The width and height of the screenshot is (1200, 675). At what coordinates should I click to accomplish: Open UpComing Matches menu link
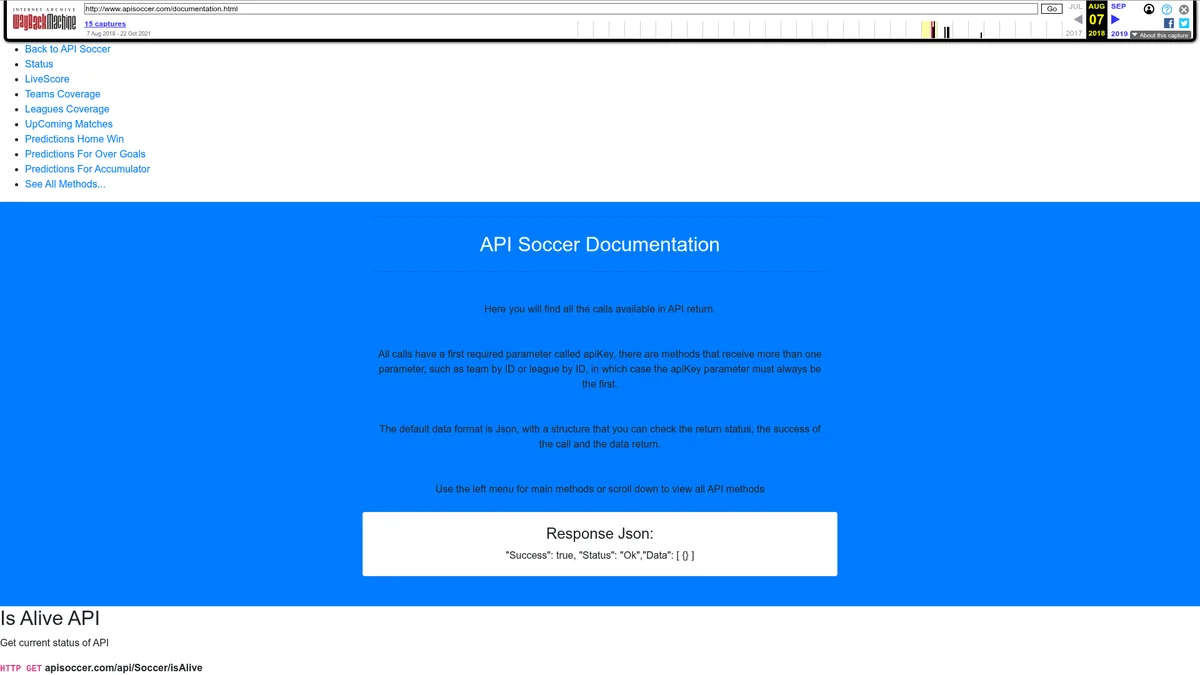point(69,124)
